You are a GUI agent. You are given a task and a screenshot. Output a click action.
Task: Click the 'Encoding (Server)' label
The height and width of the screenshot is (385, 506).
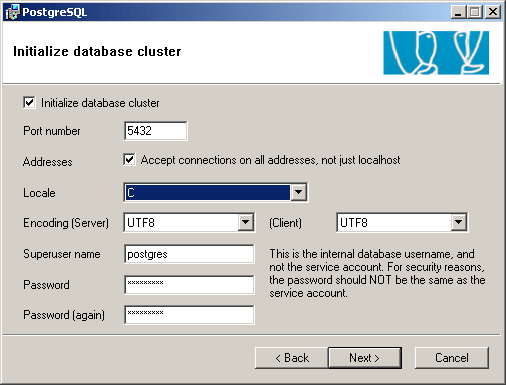(x=66, y=223)
